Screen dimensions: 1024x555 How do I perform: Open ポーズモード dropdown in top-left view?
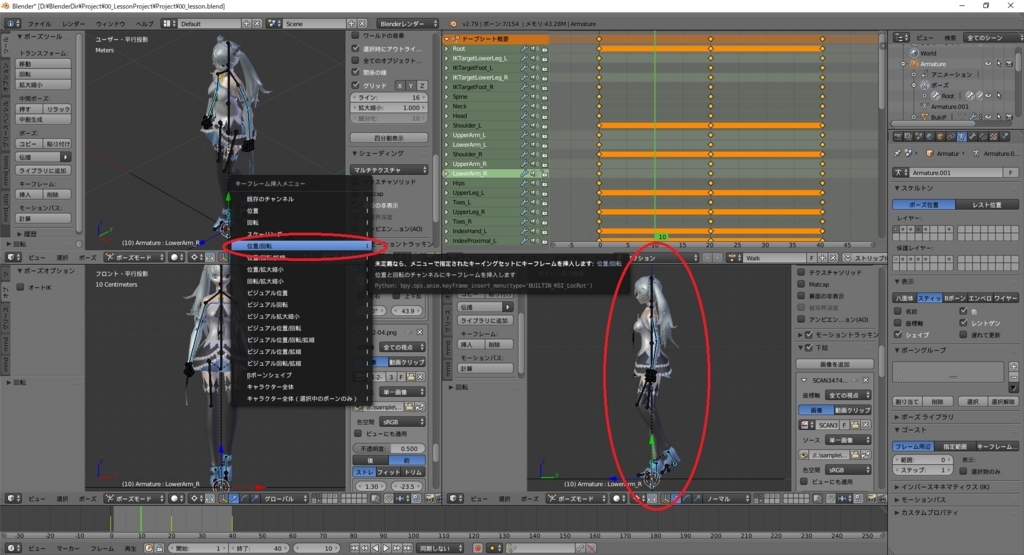point(135,257)
